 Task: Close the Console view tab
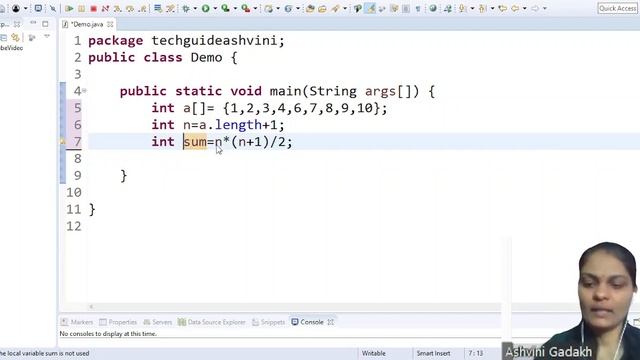(331, 322)
